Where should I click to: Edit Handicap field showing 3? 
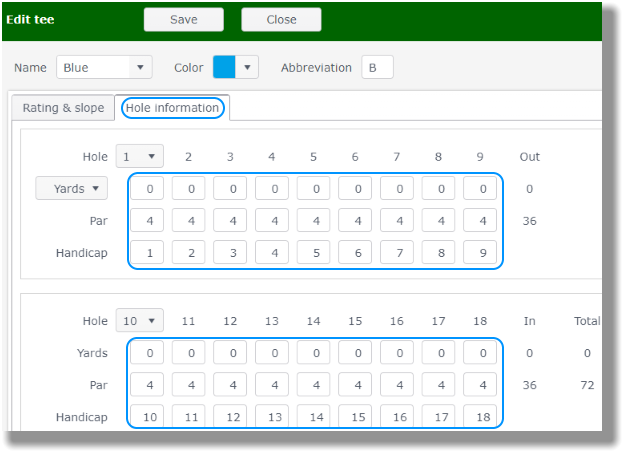230,252
